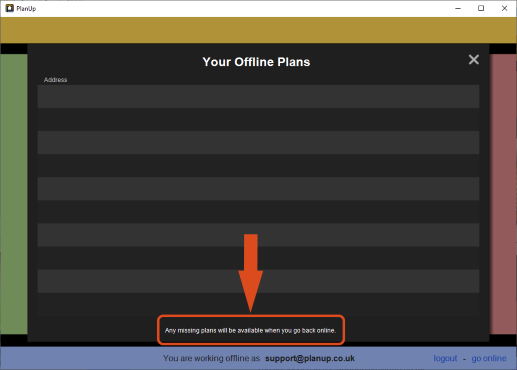Maximize the PlanUp window
This screenshot has height=370, width=517.
click(x=481, y=8)
